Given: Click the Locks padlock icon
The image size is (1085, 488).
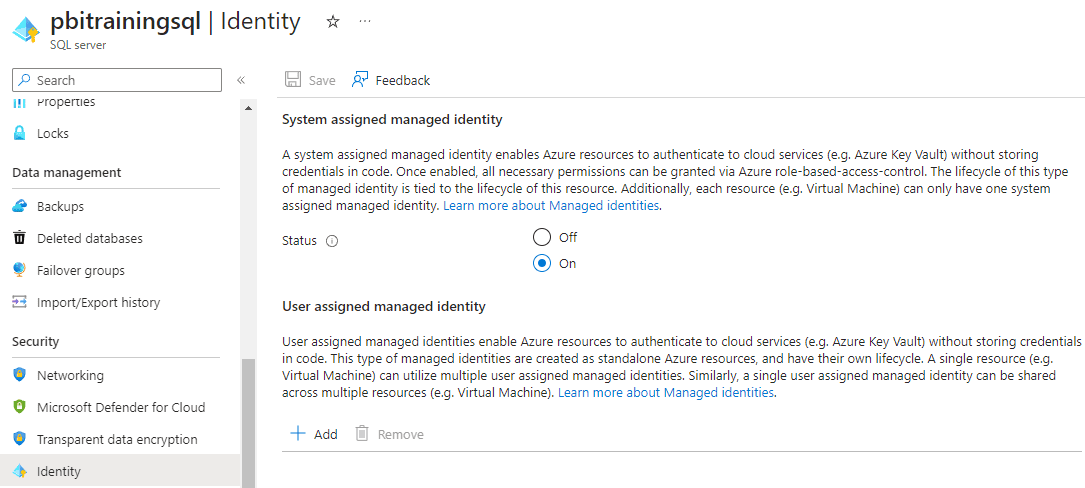Looking at the screenshot, I should (20, 134).
